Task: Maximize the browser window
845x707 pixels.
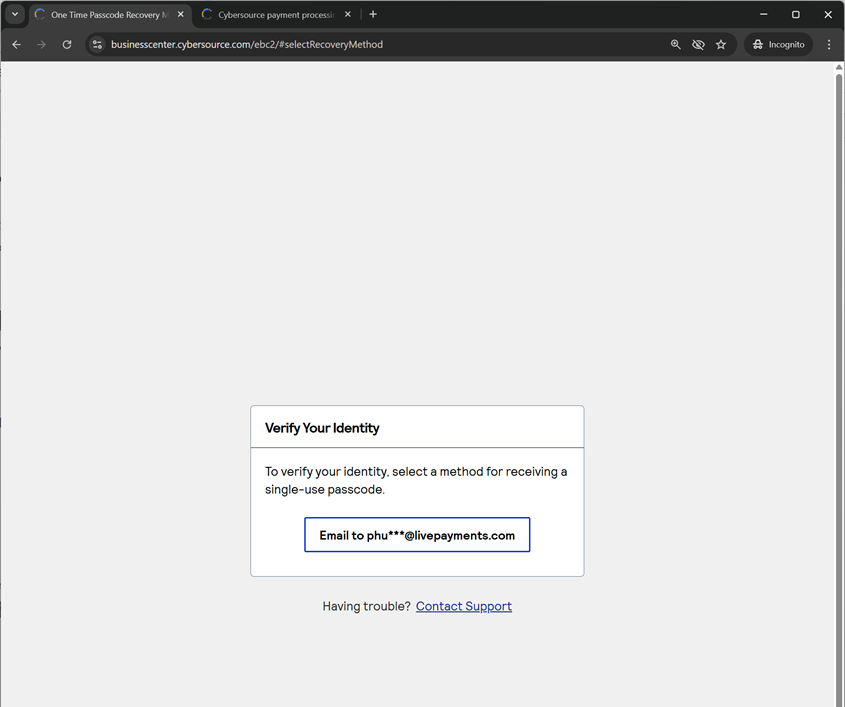Action: click(x=796, y=15)
